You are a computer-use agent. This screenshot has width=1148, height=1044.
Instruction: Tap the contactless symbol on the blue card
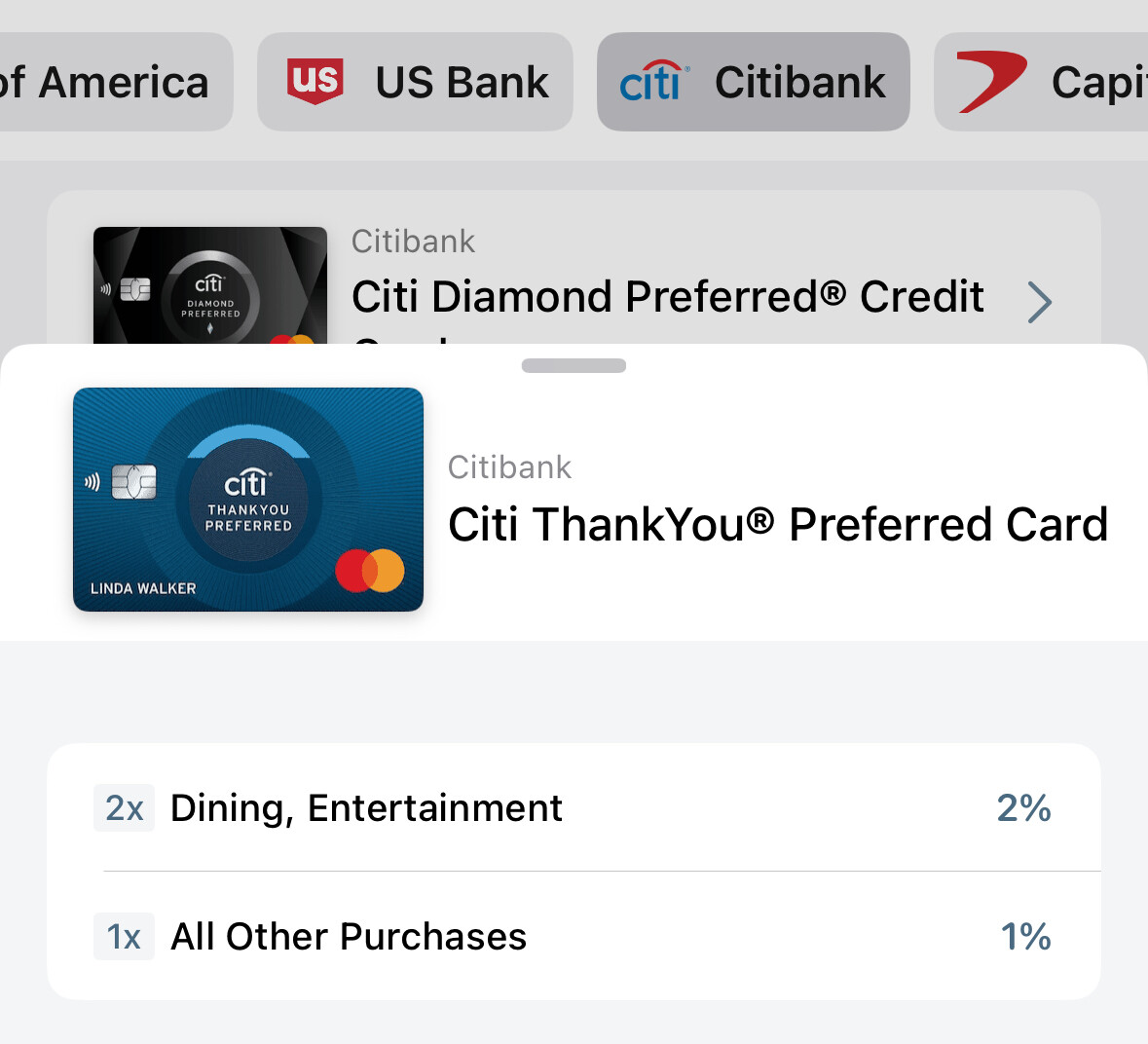pyautogui.click(x=93, y=481)
